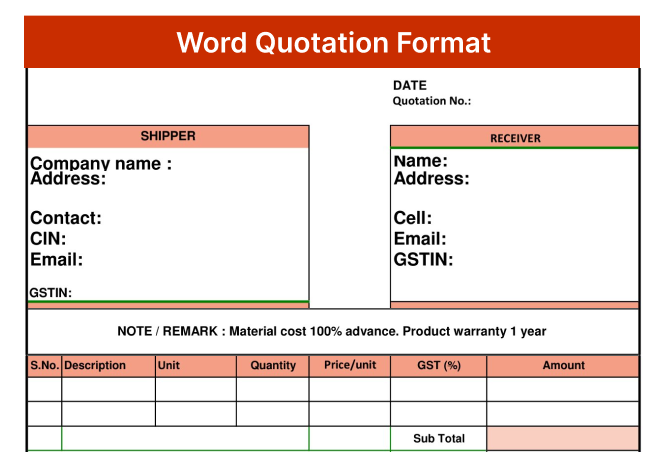
Task: Select the SHIPPER header
Action: [x=168, y=136]
